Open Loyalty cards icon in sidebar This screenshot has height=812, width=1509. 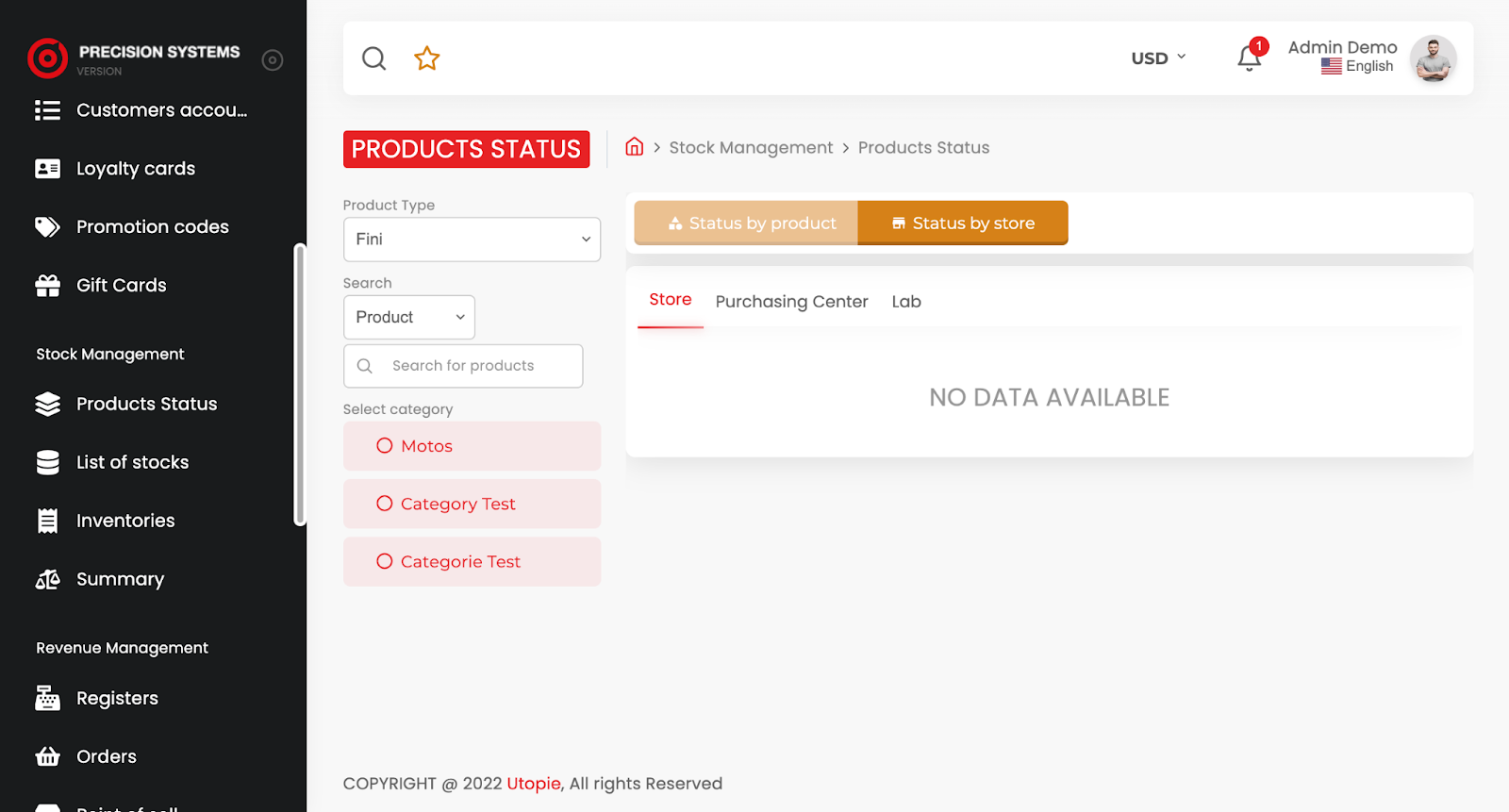[x=47, y=169]
